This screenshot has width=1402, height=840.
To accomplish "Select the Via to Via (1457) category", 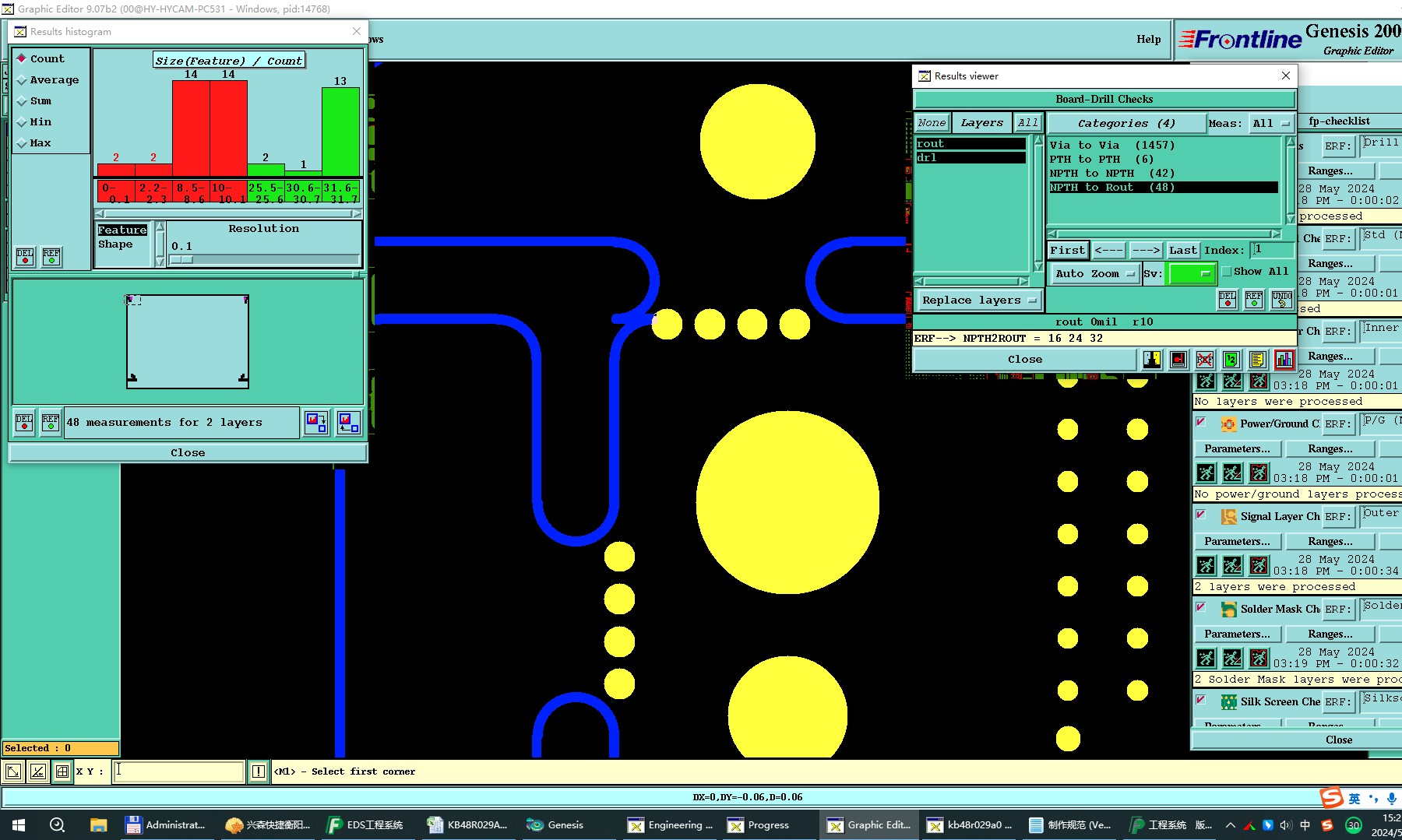I will click(x=1164, y=145).
